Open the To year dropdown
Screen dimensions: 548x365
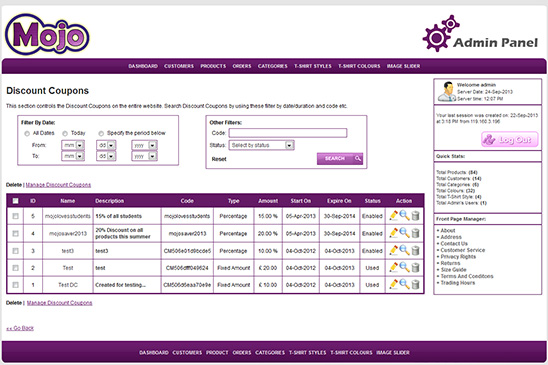(144, 156)
